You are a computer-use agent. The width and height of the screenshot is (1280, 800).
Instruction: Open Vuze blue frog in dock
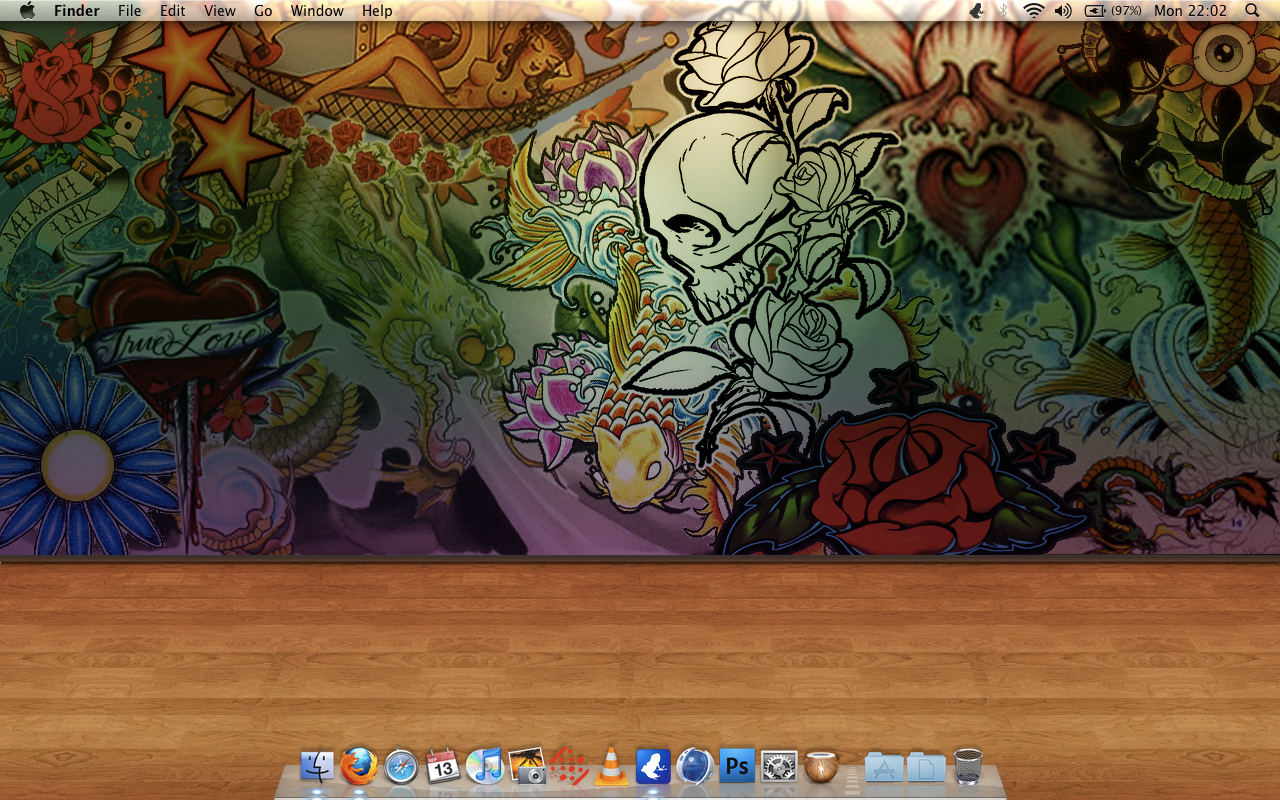coord(652,767)
